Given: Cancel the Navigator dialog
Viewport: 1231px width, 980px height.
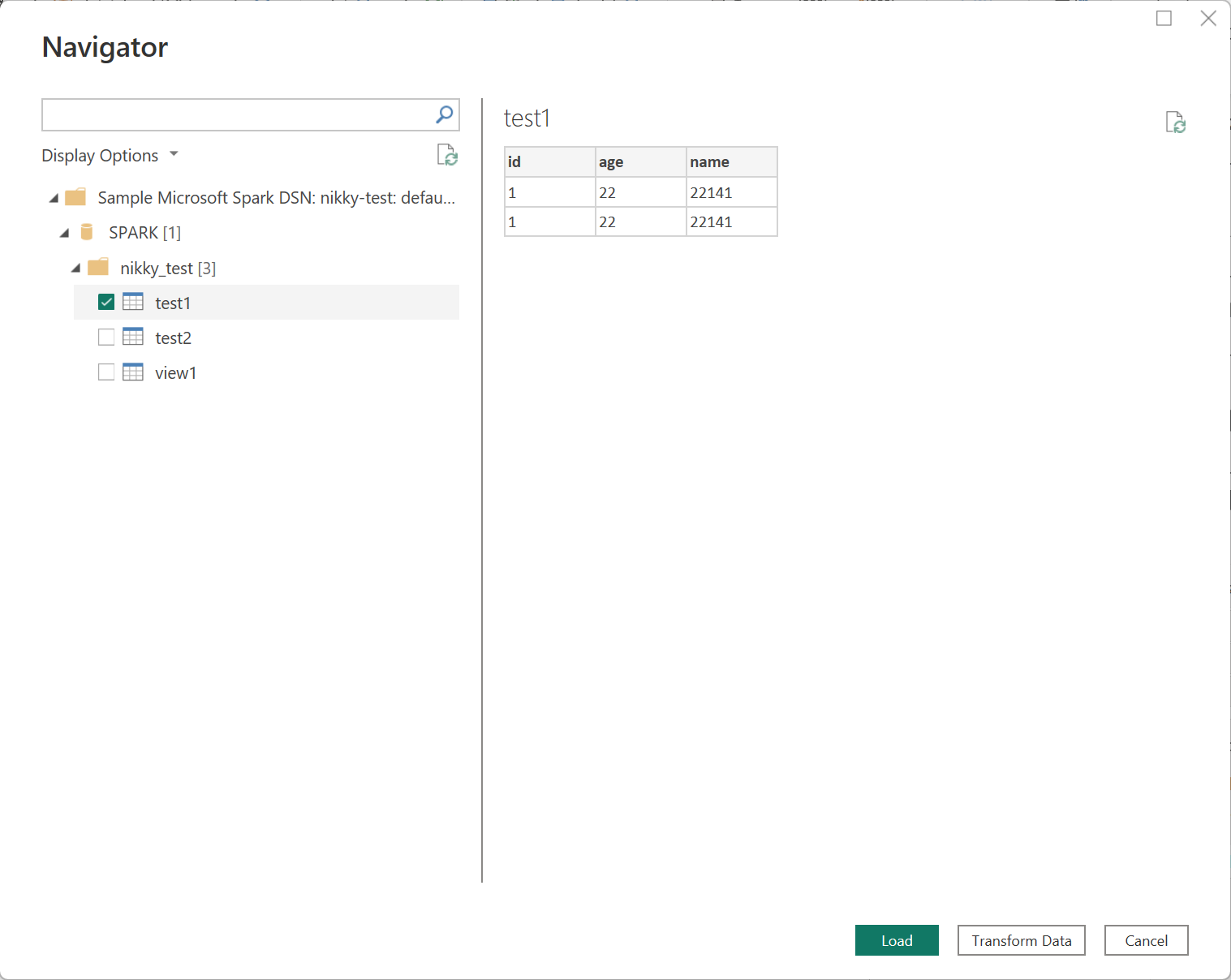Looking at the screenshot, I should [1146, 940].
